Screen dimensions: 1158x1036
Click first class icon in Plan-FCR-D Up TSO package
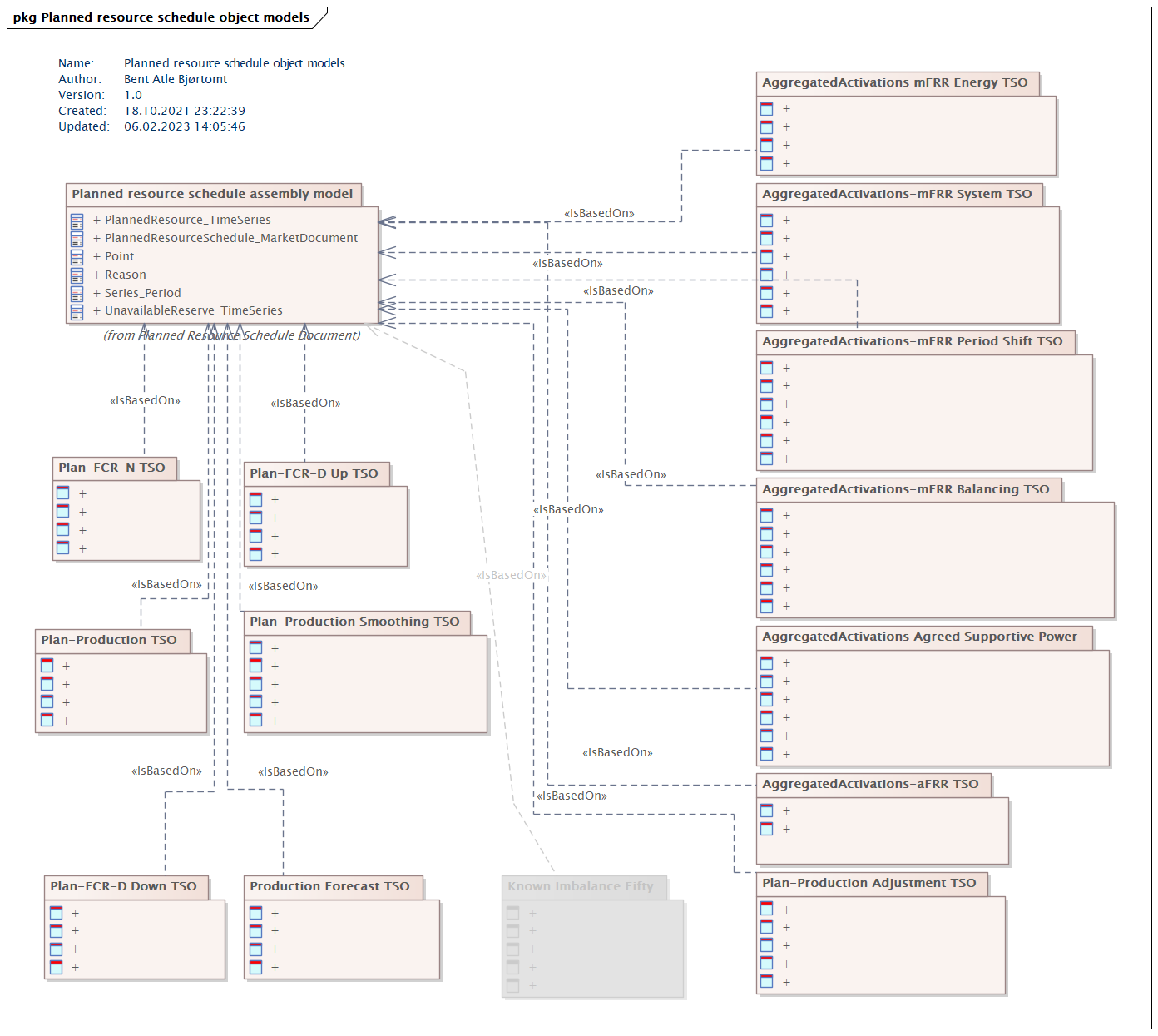pos(256,499)
